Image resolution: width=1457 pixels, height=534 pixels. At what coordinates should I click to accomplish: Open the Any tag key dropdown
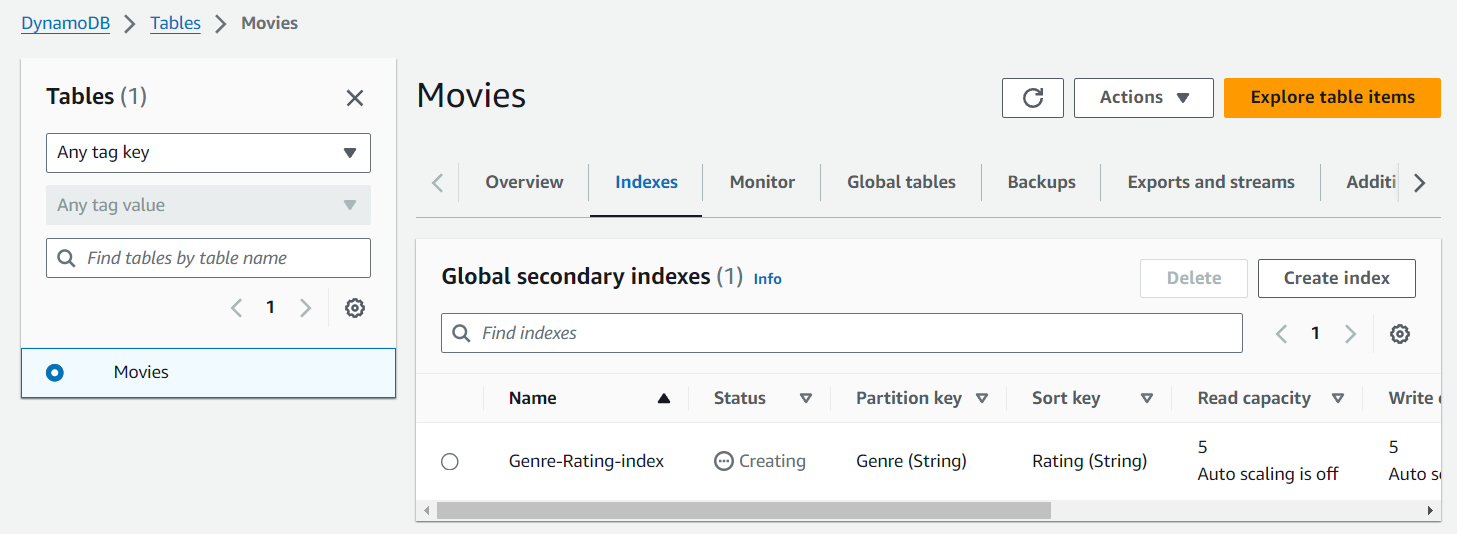[x=208, y=153]
